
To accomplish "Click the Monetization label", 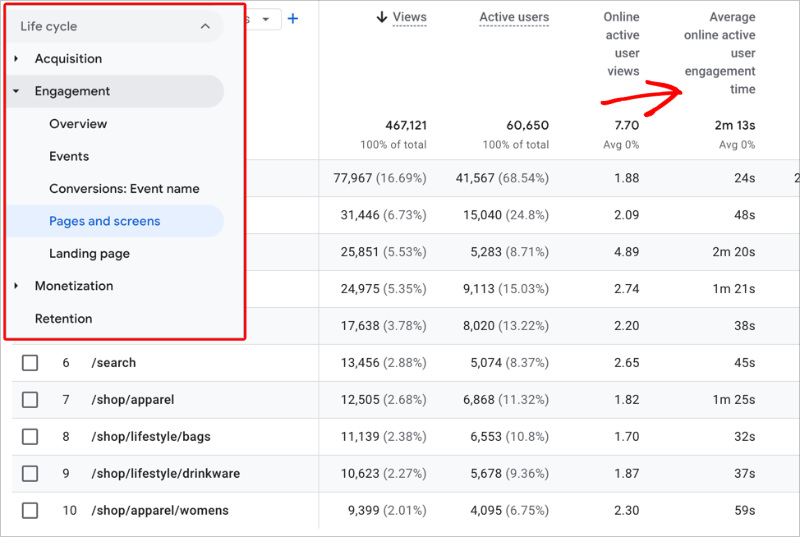I will tap(74, 286).
